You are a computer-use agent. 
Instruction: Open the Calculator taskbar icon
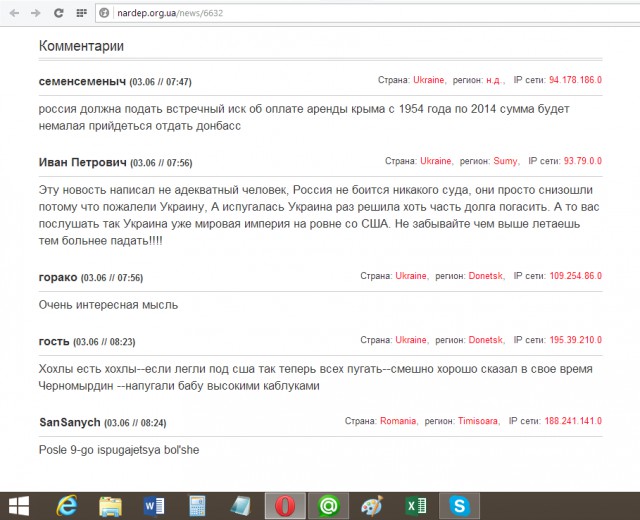point(198,506)
